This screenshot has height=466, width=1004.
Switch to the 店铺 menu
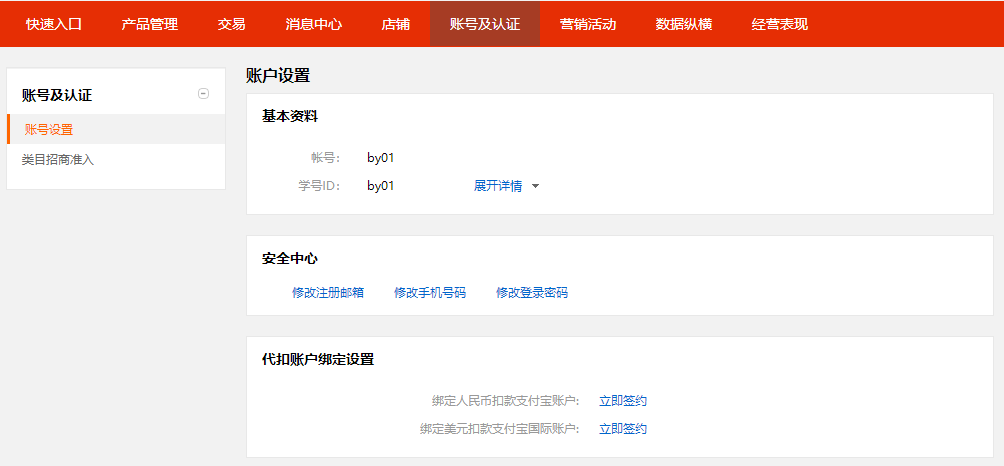(x=395, y=24)
